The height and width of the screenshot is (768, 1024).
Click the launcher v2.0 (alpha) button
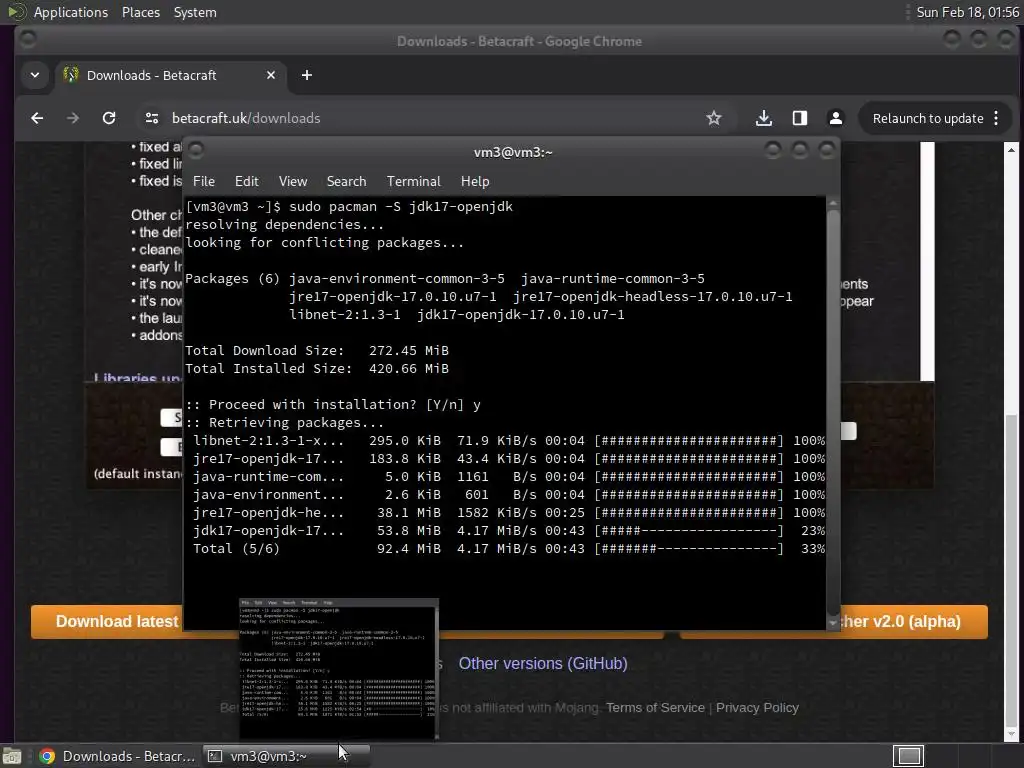pos(913,621)
